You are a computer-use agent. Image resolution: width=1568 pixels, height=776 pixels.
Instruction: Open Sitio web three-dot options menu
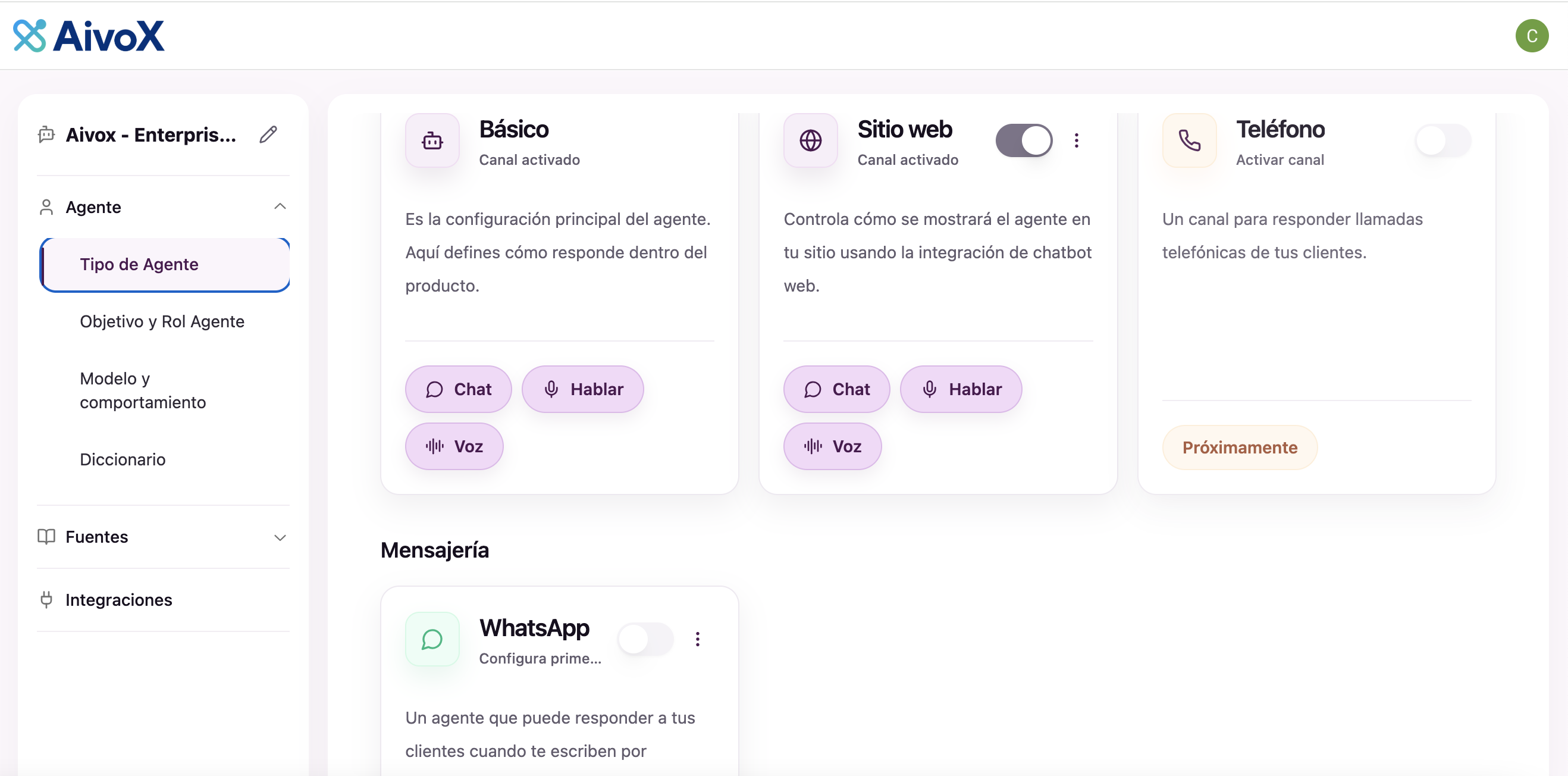click(1077, 140)
